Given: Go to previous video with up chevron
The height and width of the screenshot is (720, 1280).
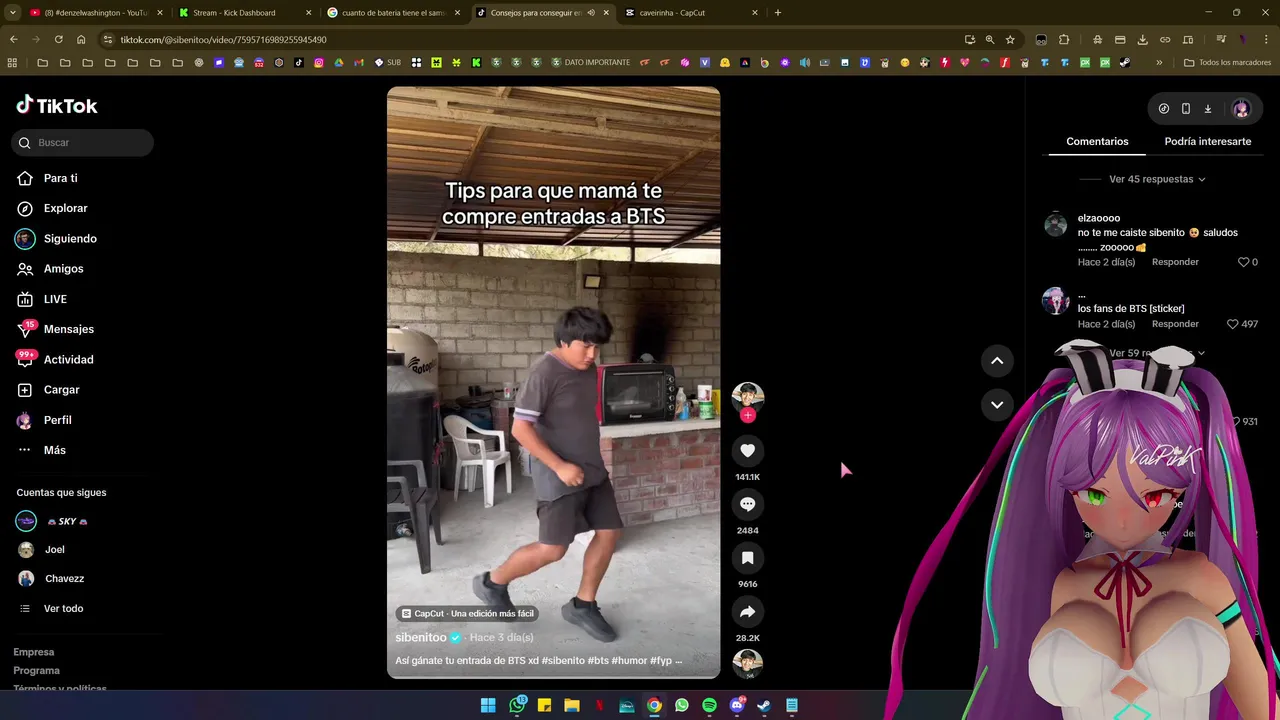Looking at the screenshot, I should point(997,361).
